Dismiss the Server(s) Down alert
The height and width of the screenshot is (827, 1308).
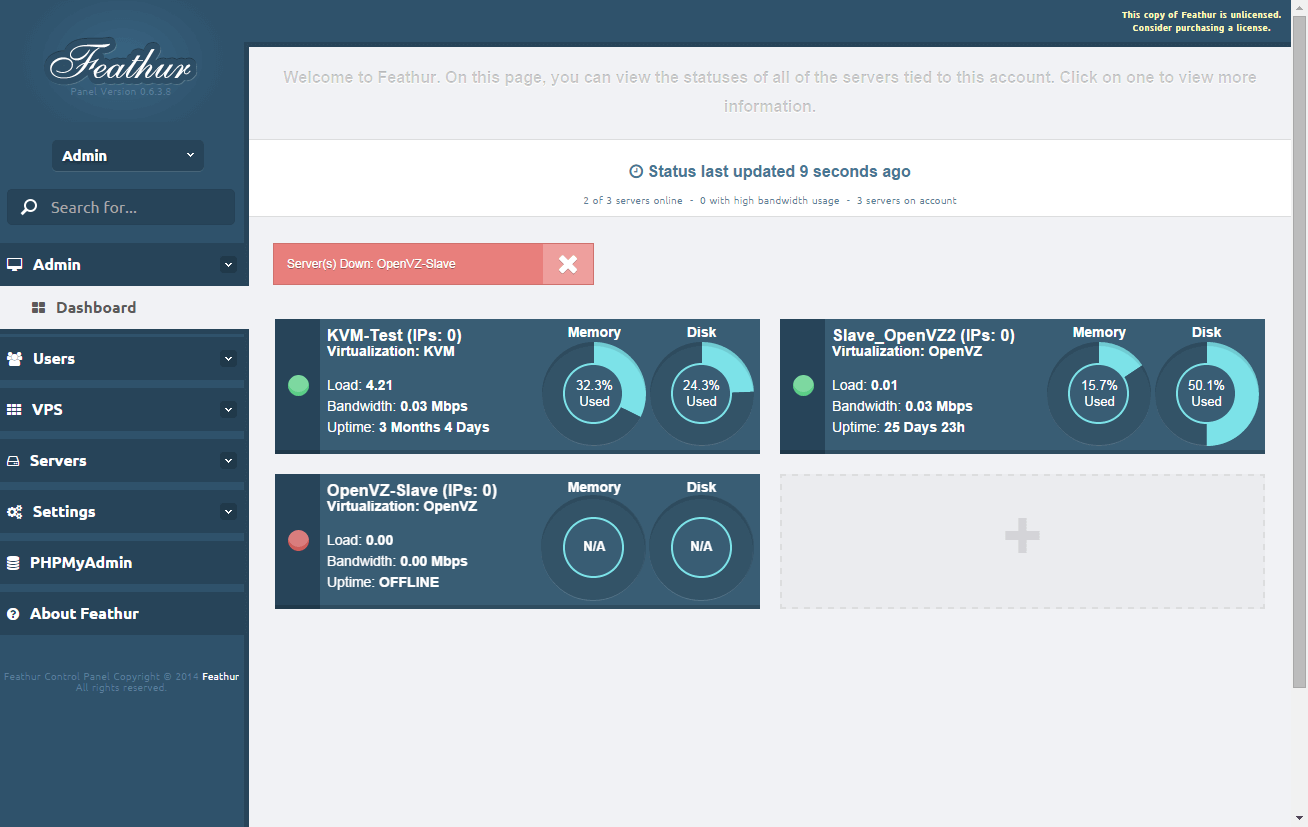[568, 263]
